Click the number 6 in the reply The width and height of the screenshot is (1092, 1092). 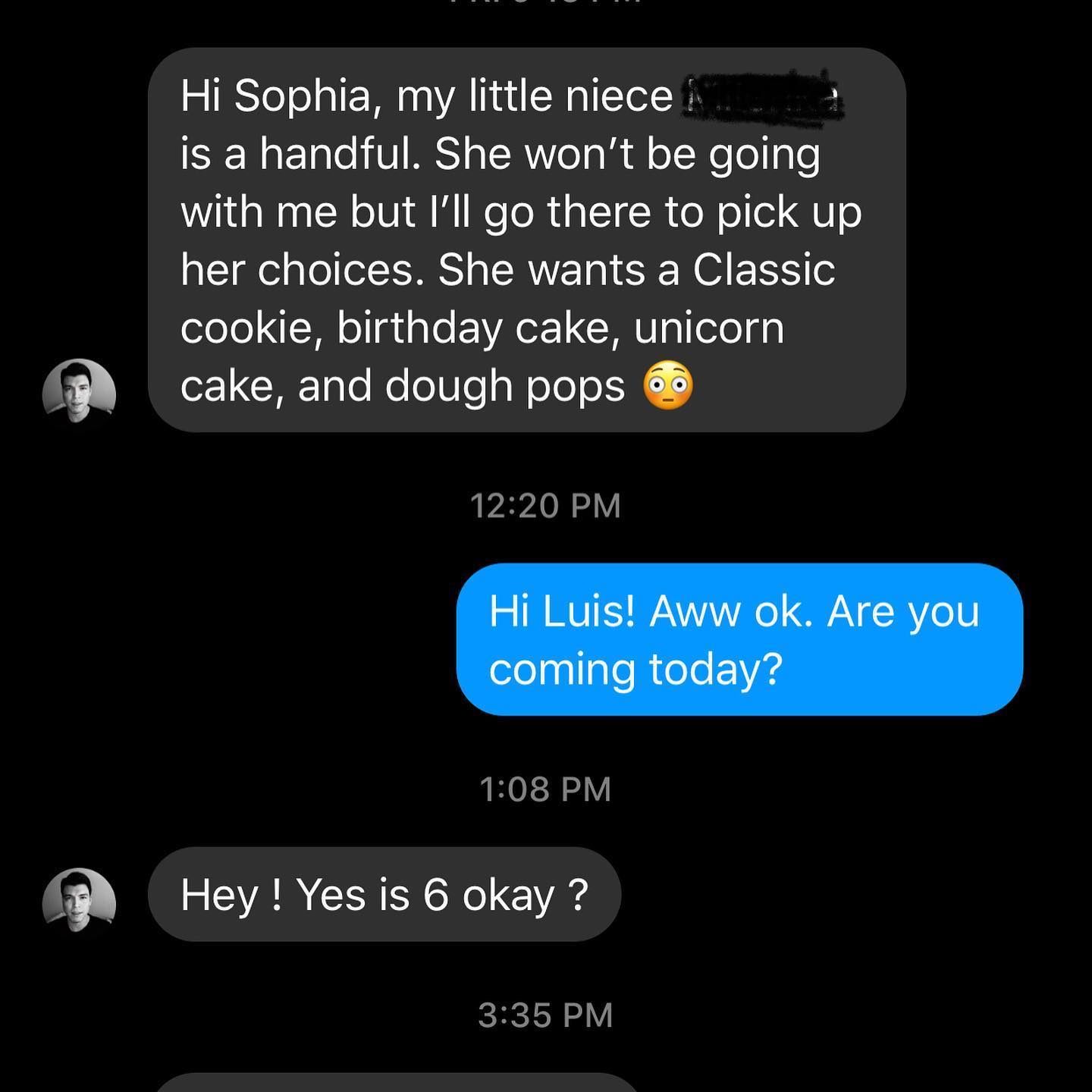point(436,895)
